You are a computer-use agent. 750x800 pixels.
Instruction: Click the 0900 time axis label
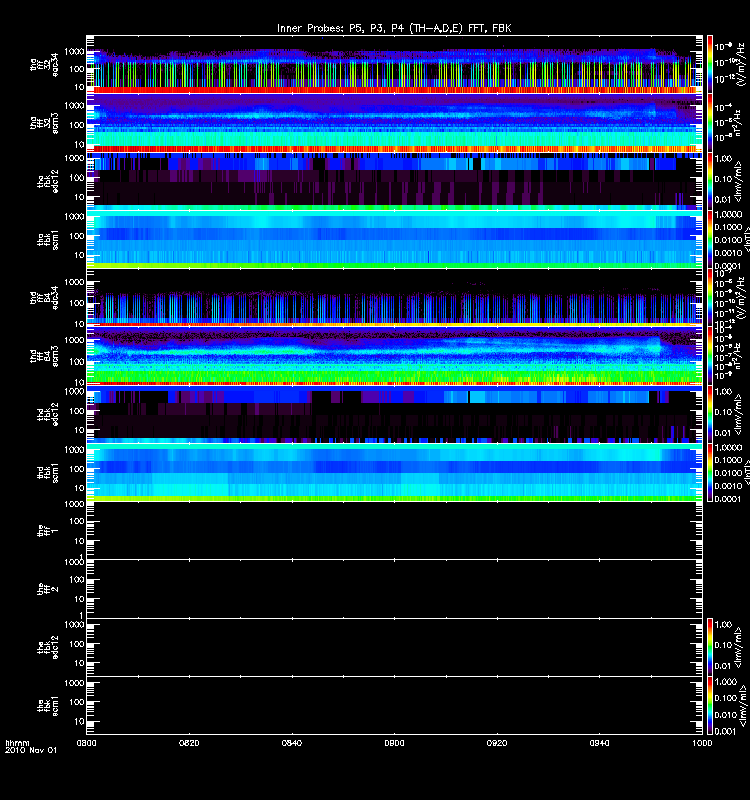(394, 743)
